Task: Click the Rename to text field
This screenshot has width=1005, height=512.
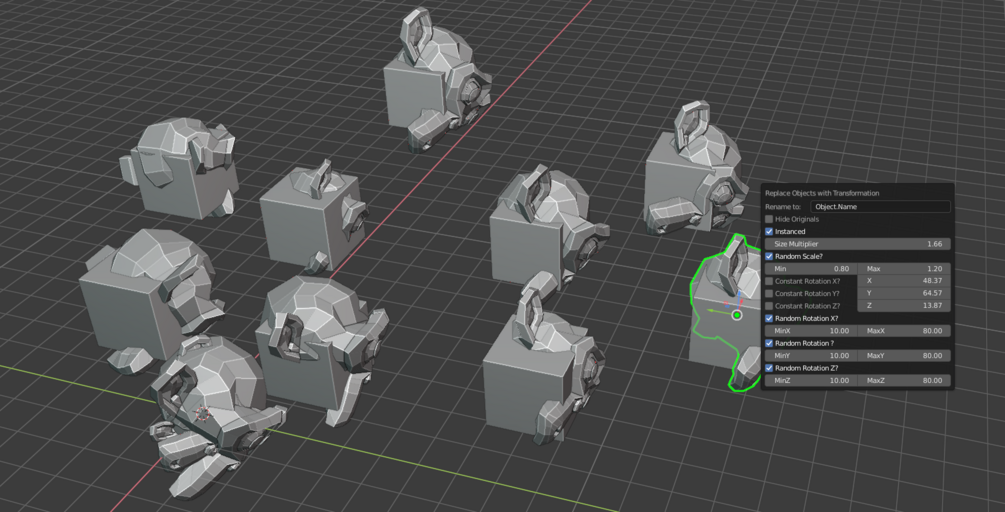Action: [x=880, y=207]
